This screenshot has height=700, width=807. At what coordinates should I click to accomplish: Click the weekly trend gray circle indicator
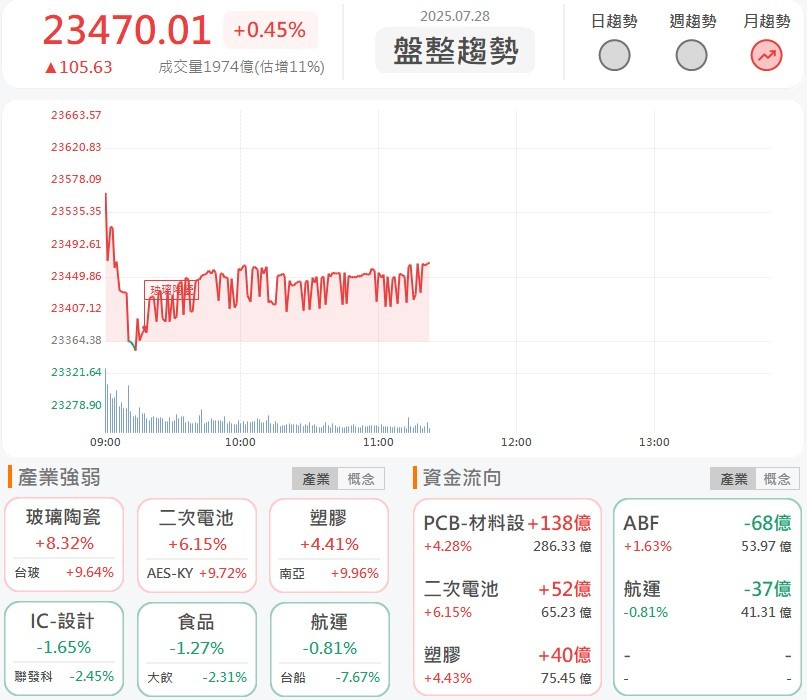(691, 56)
